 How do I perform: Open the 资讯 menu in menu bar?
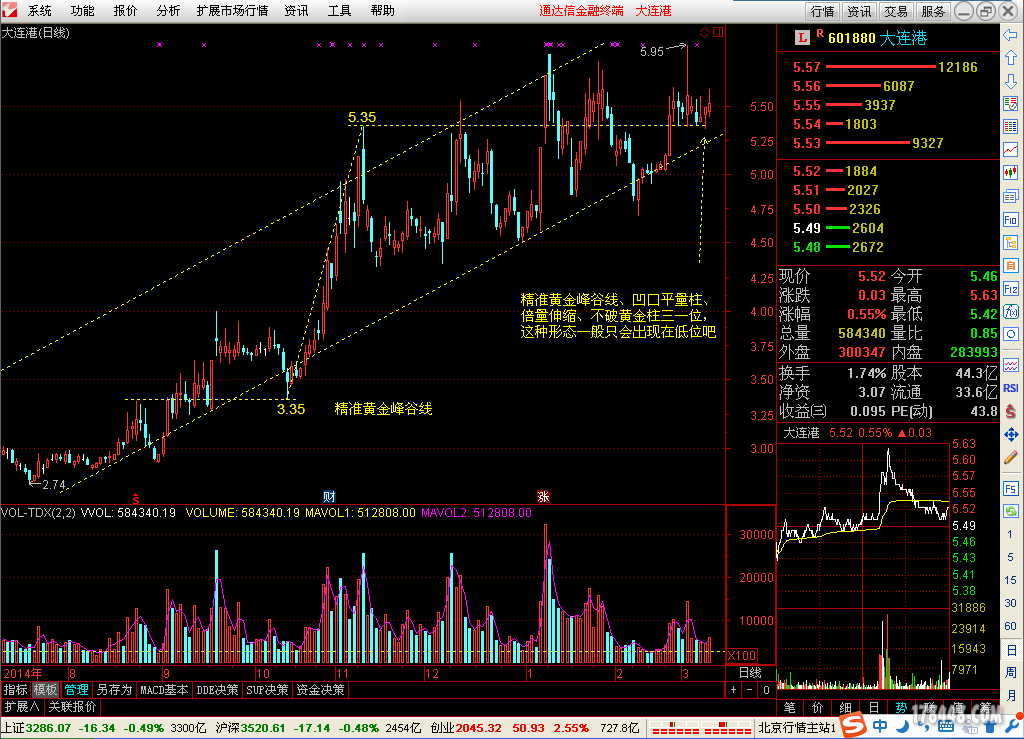pyautogui.click(x=296, y=10)
